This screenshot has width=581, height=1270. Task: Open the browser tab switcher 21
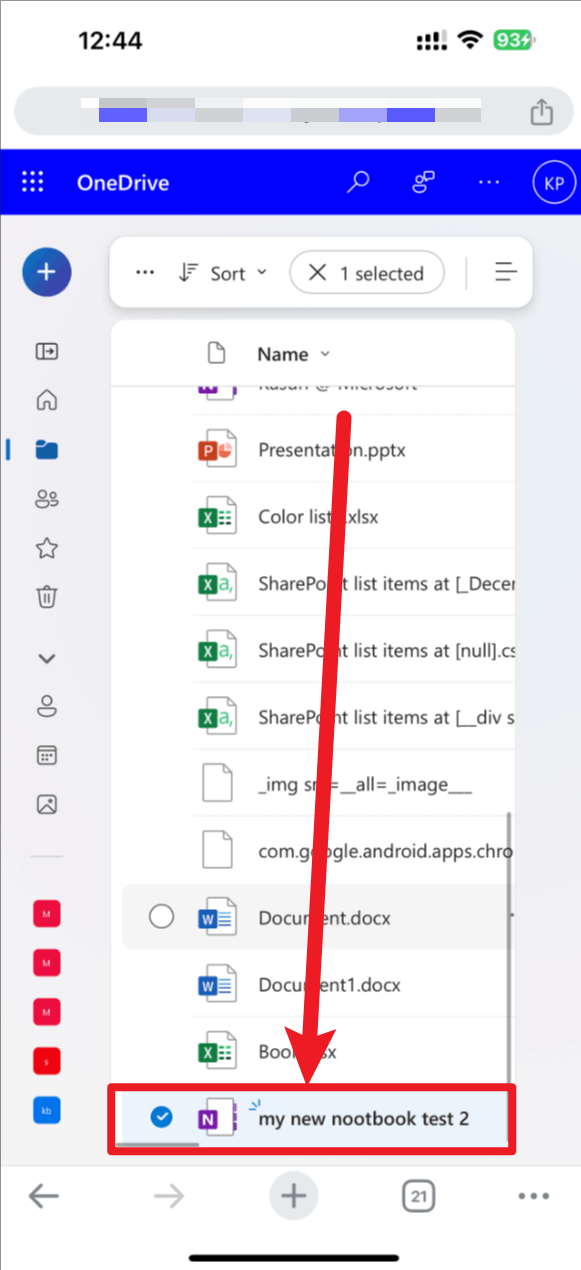[419, 1195]
